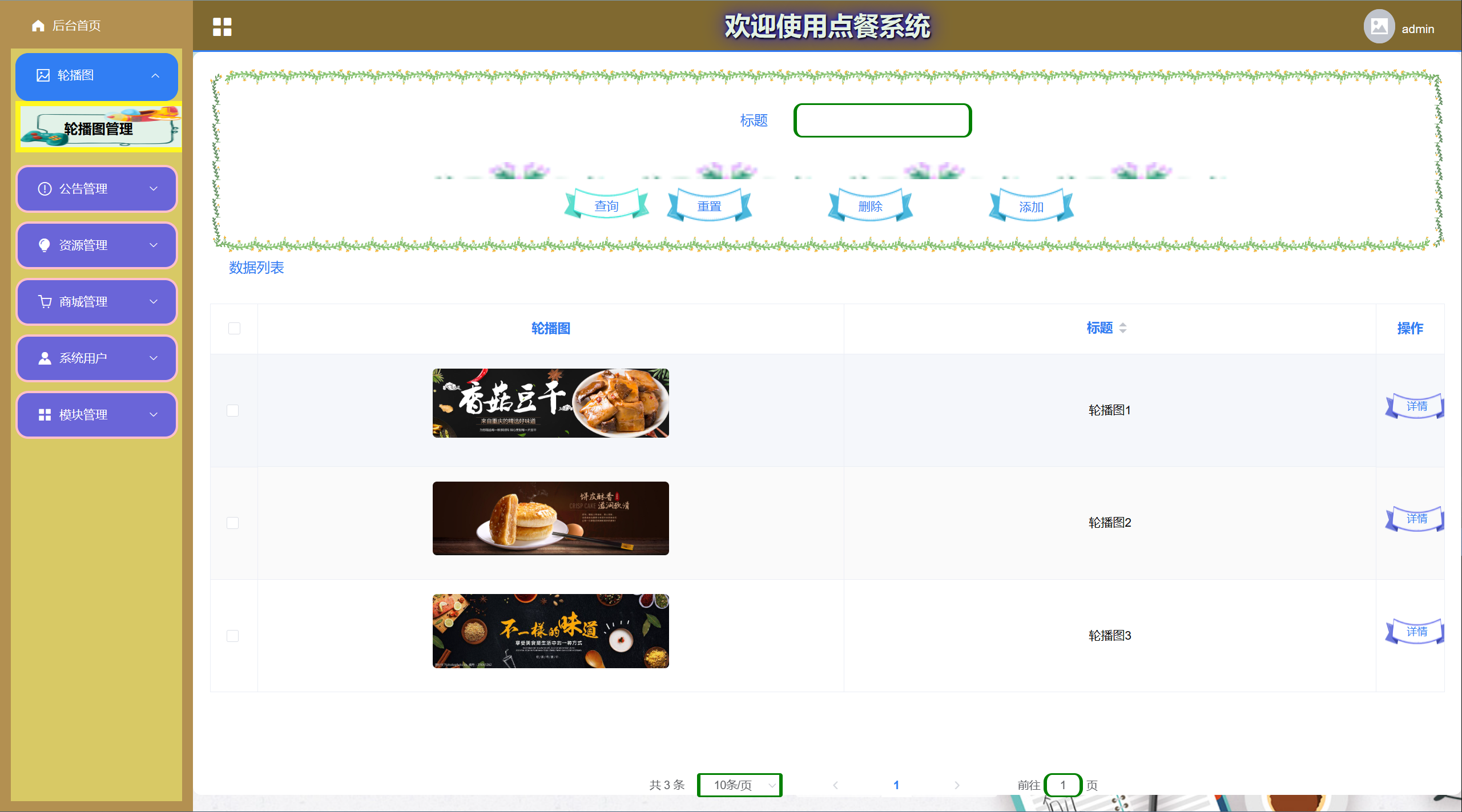Click the 标题 search input field

click(882, 120)
